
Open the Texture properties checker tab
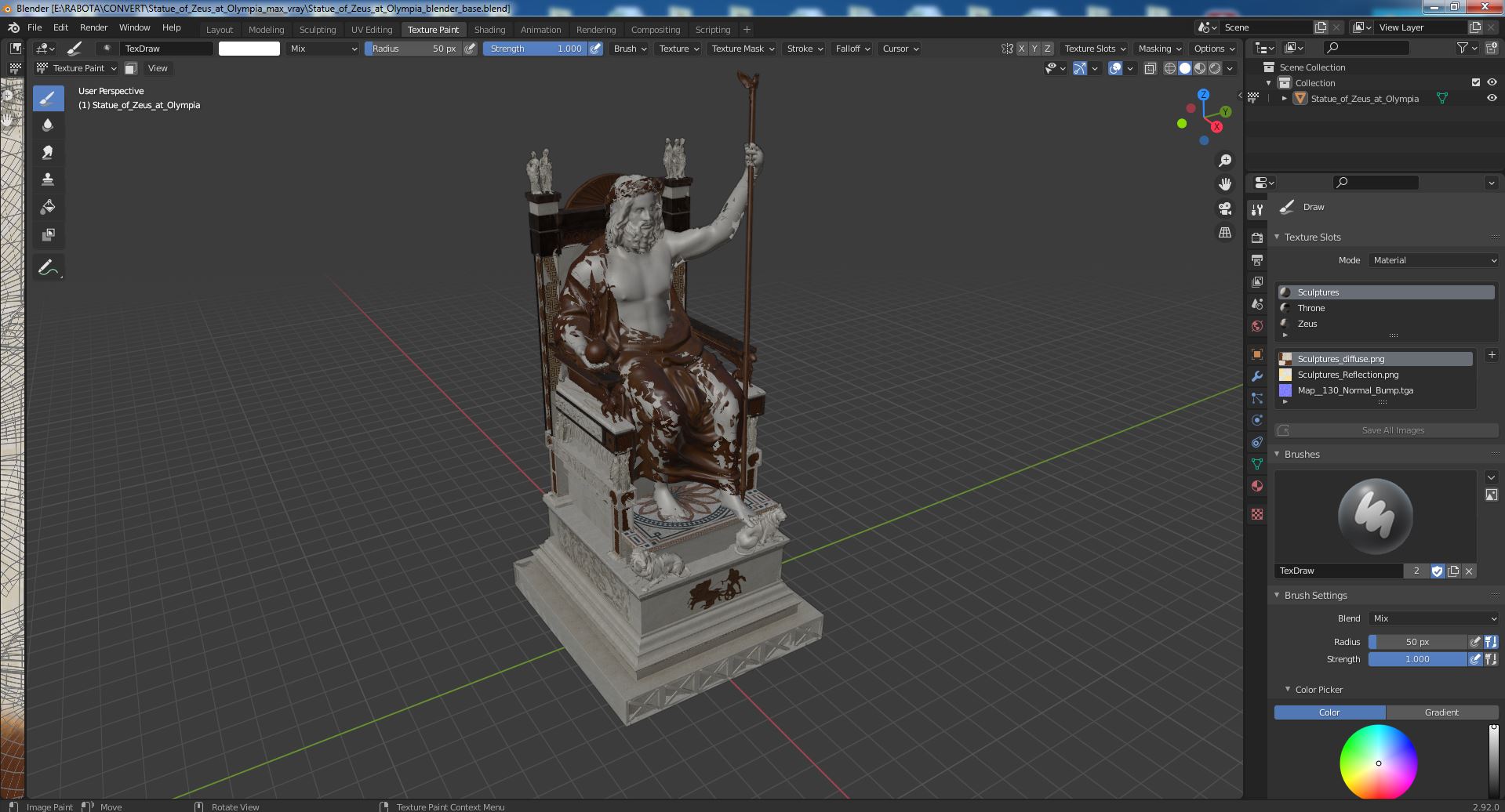coord(1257,514)
